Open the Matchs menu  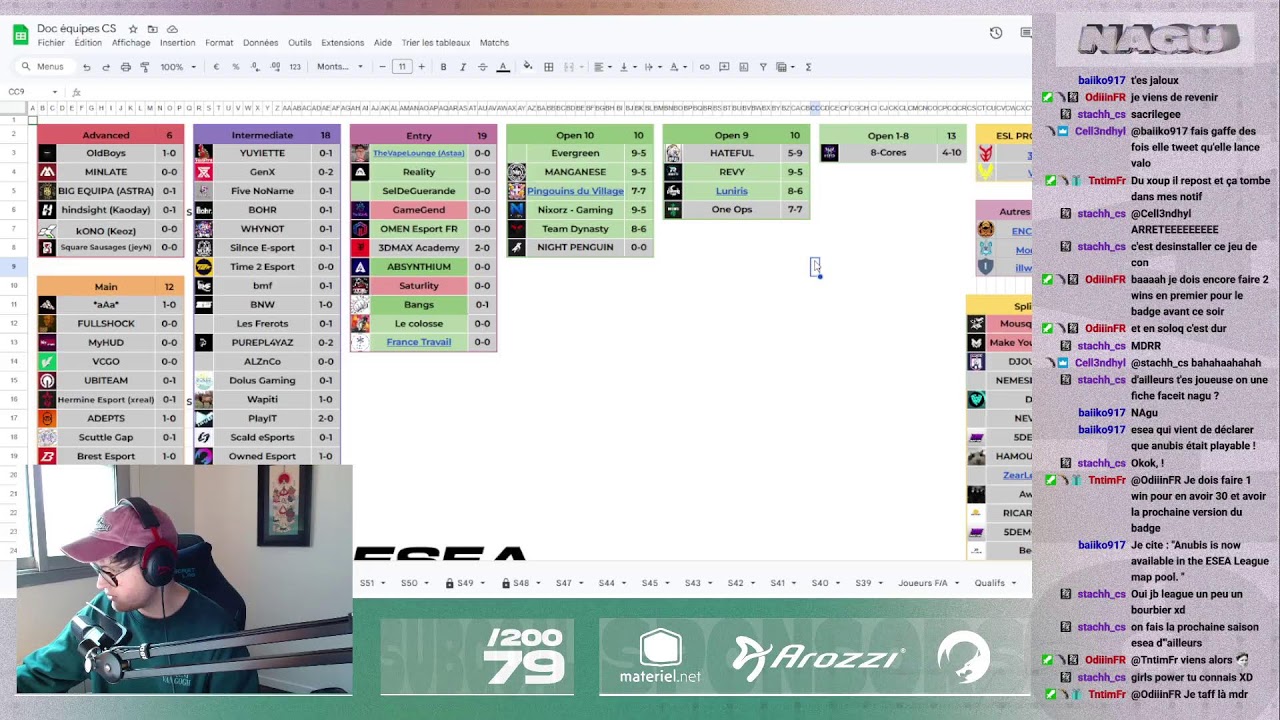(494, 43)
